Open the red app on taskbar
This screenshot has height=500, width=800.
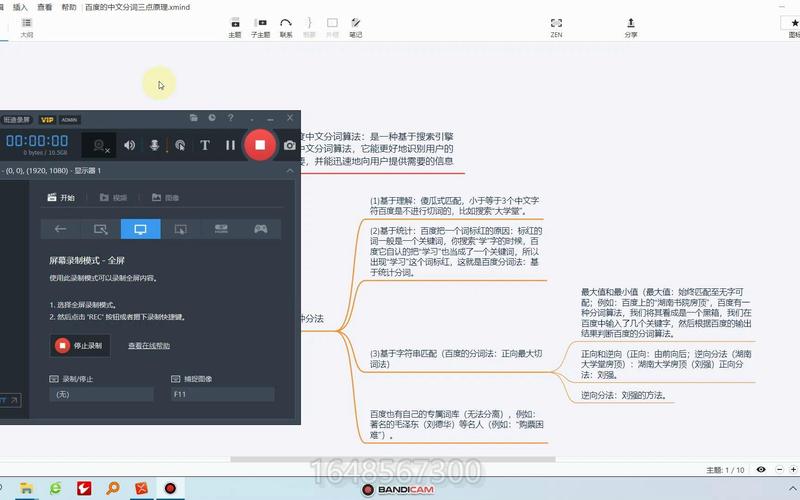[84, 488]
